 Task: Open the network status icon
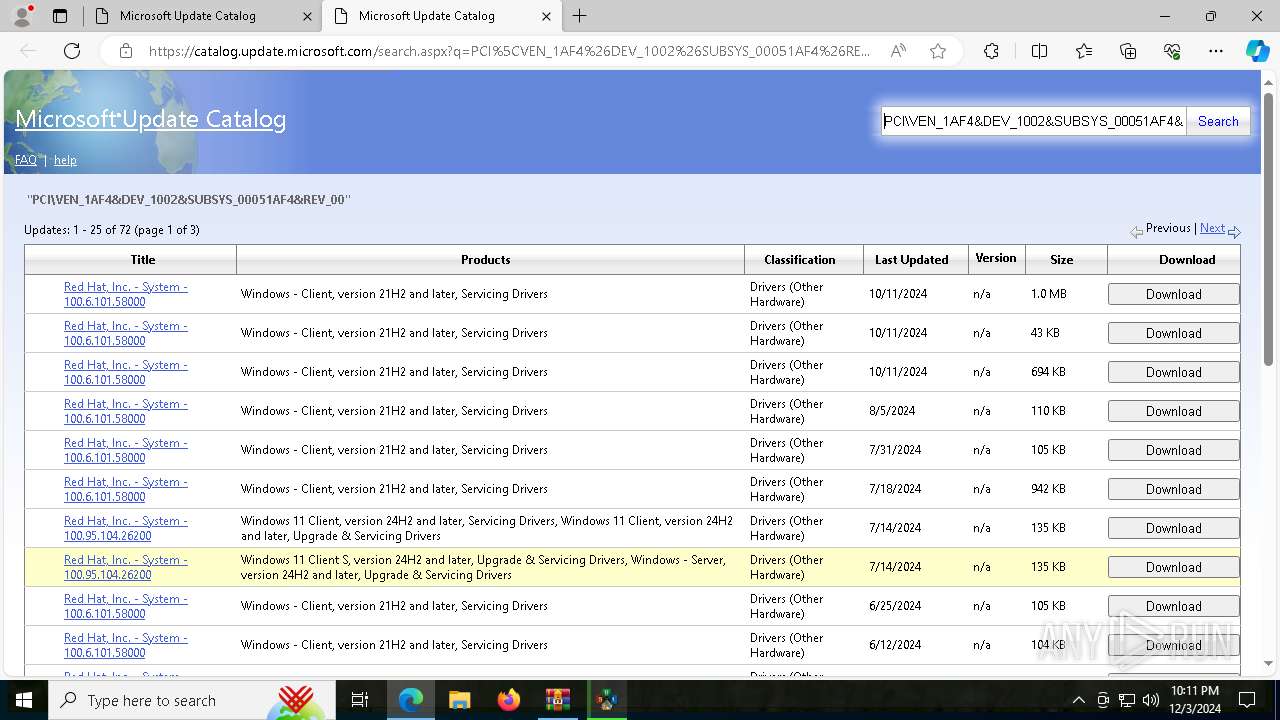tap(1127, 700)
